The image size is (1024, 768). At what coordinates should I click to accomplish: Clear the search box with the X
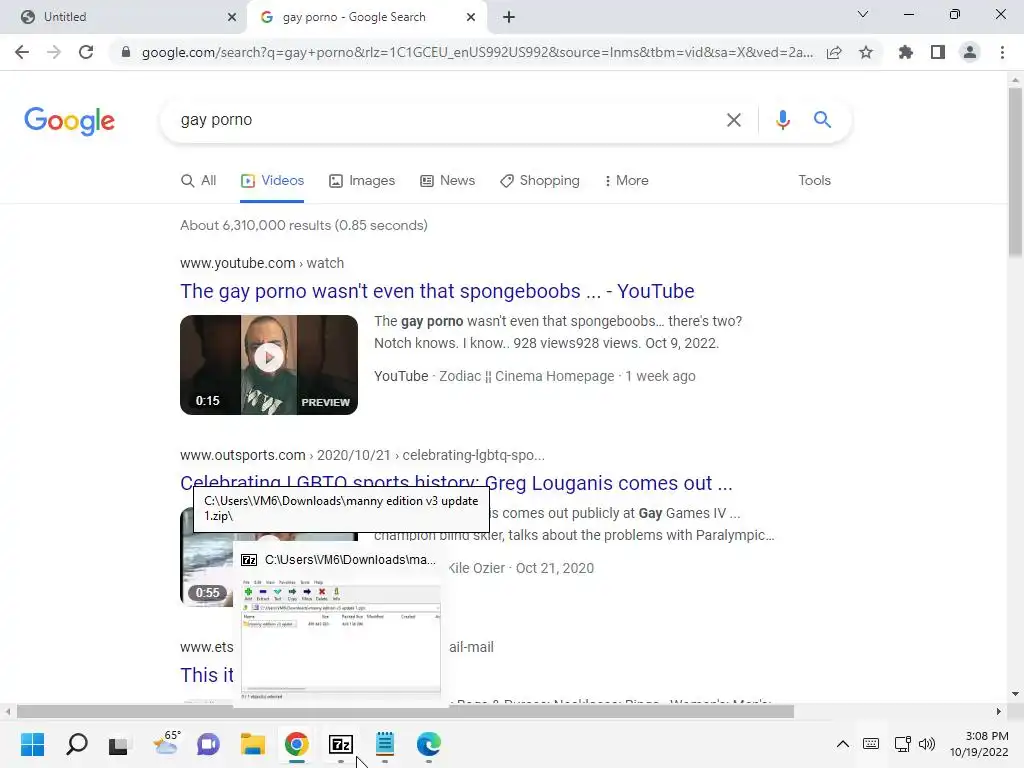[x=733, y=120]
